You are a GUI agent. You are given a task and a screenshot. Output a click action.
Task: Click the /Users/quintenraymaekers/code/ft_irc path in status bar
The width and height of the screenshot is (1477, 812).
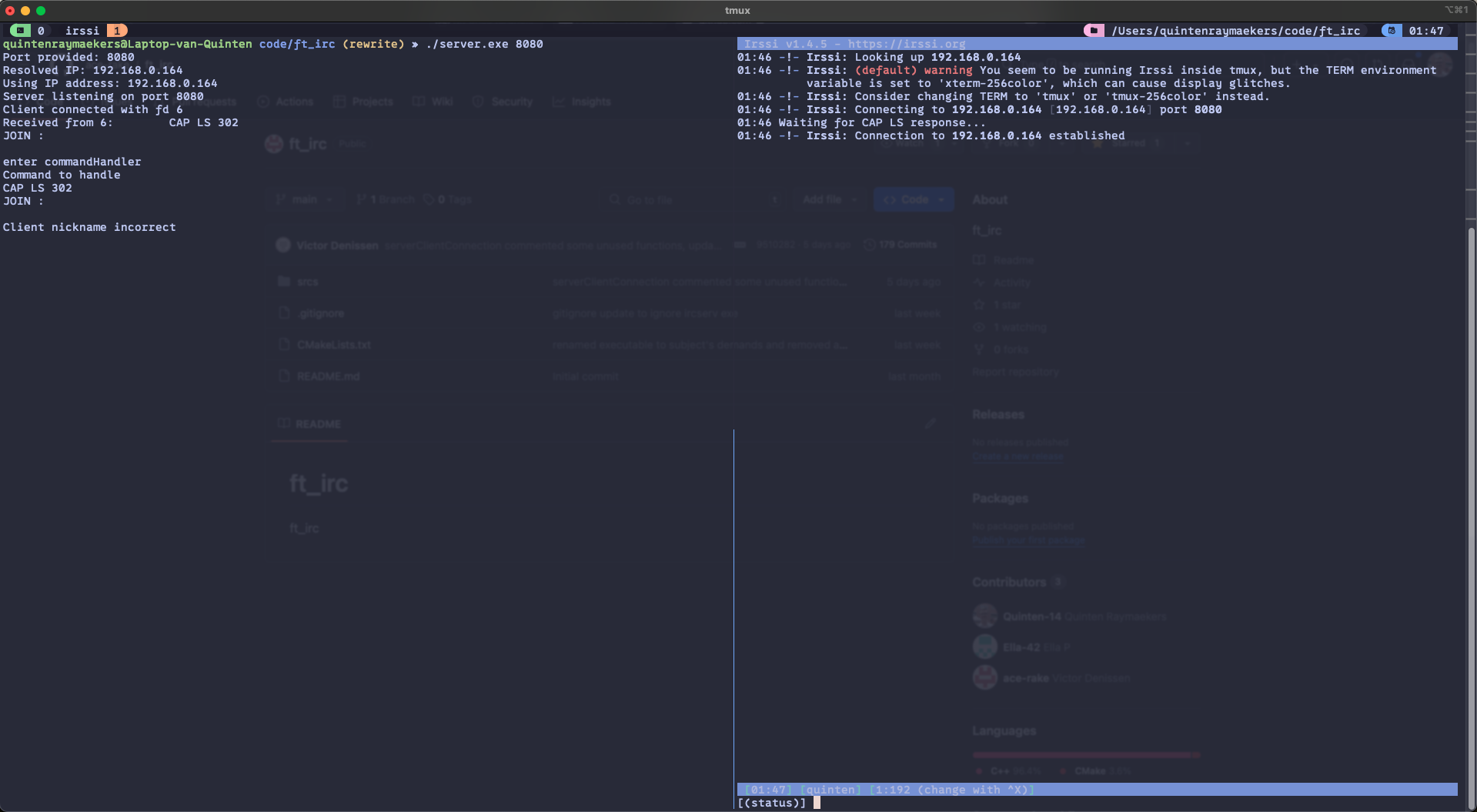click(x=1235, y=31)
